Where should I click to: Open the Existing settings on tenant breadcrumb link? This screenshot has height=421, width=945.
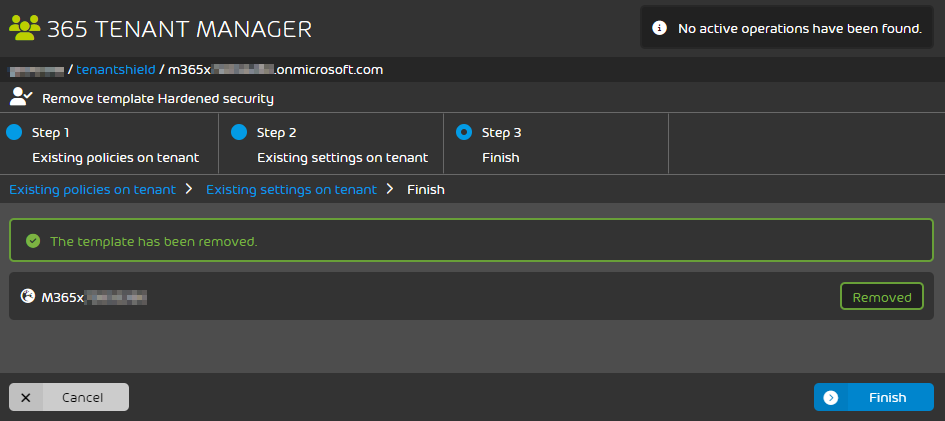(291, 190)
